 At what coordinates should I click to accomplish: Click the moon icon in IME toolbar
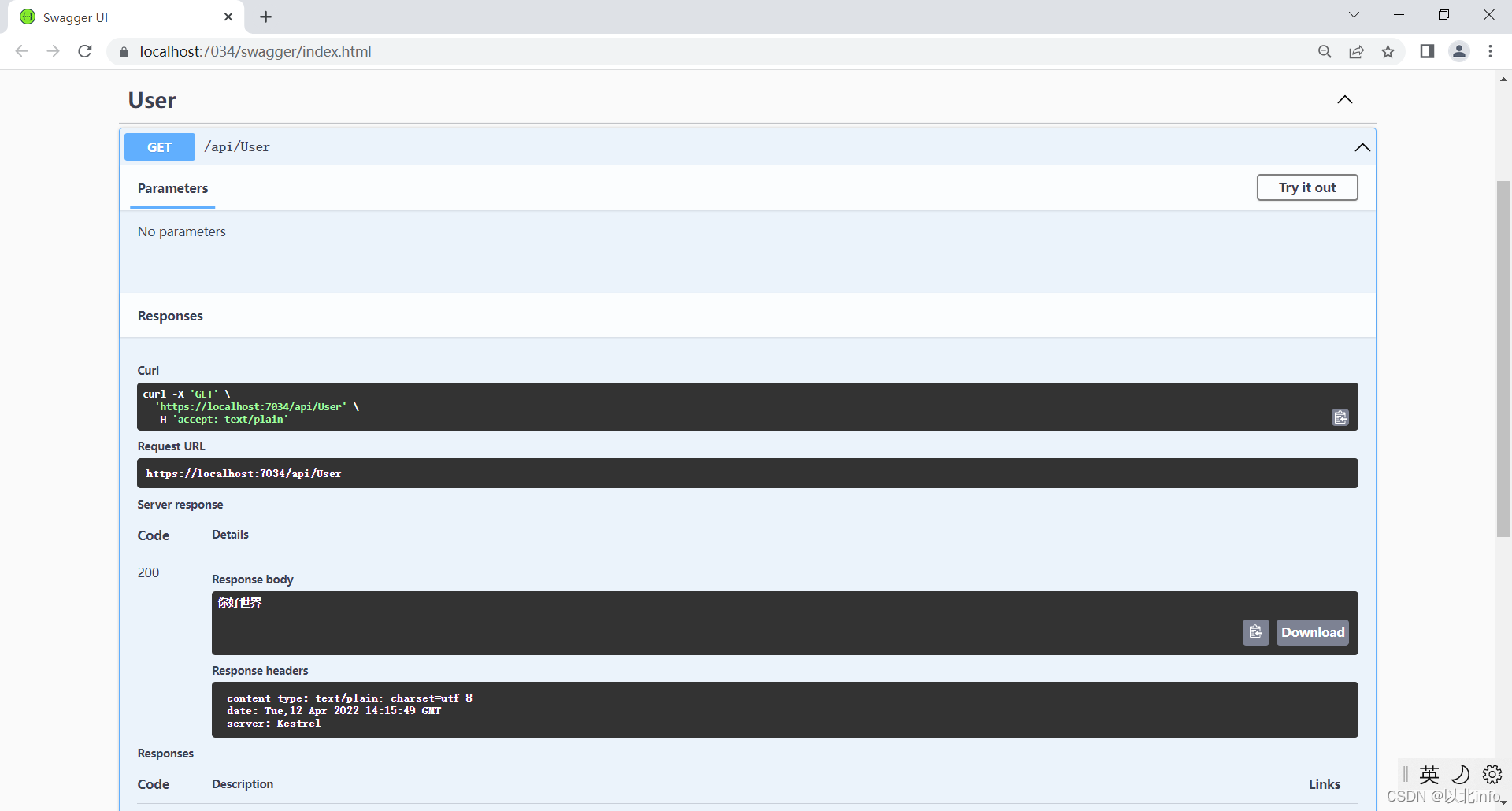1461,774
